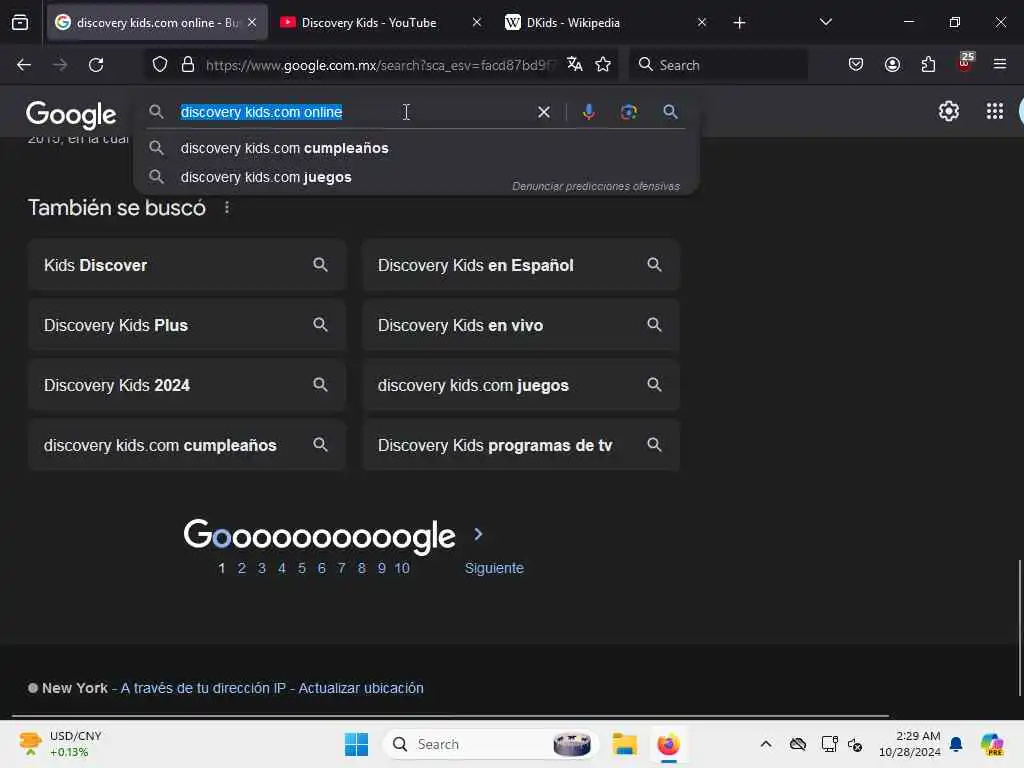
Task: Click Windows taskbar Search box
Action: 491,744
